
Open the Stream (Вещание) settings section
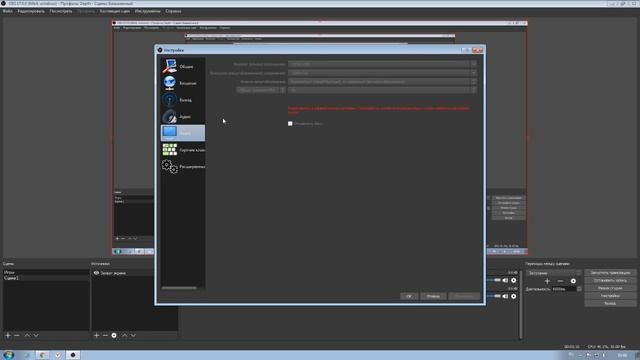tap(183, 83)
